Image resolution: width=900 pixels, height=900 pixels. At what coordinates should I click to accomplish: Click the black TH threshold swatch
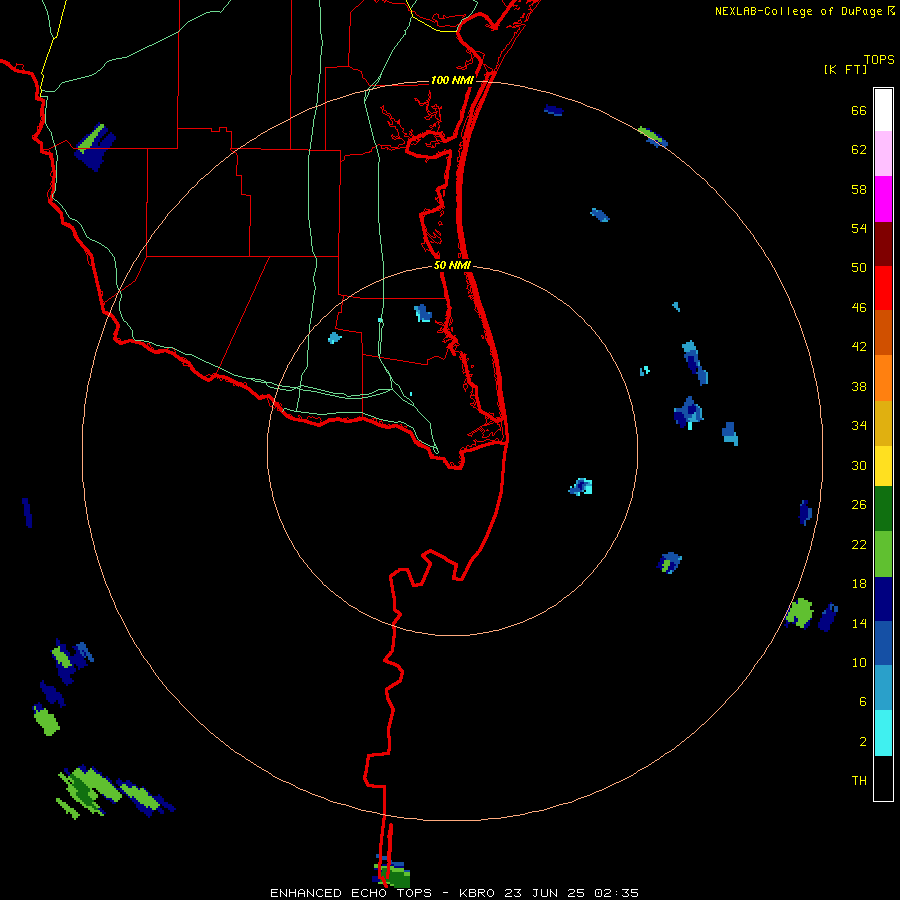click(883, 778)
